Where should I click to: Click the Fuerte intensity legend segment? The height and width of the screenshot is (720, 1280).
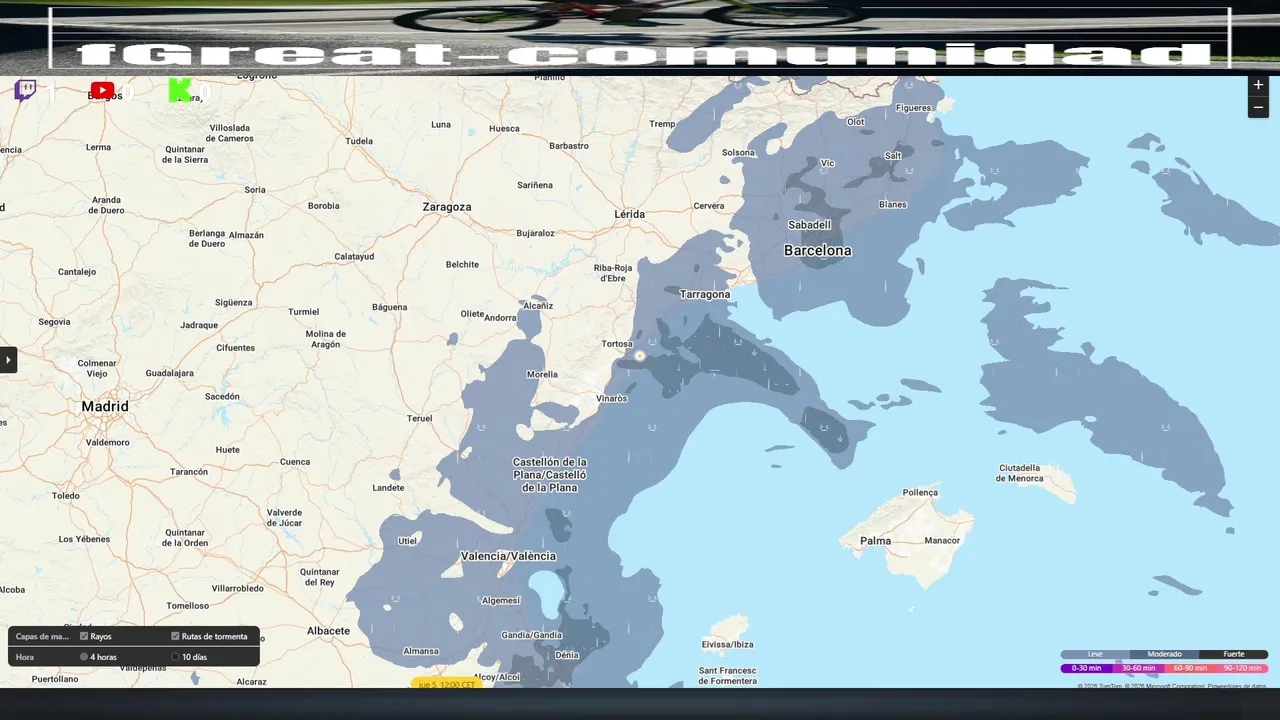[x=1234, y=654]
